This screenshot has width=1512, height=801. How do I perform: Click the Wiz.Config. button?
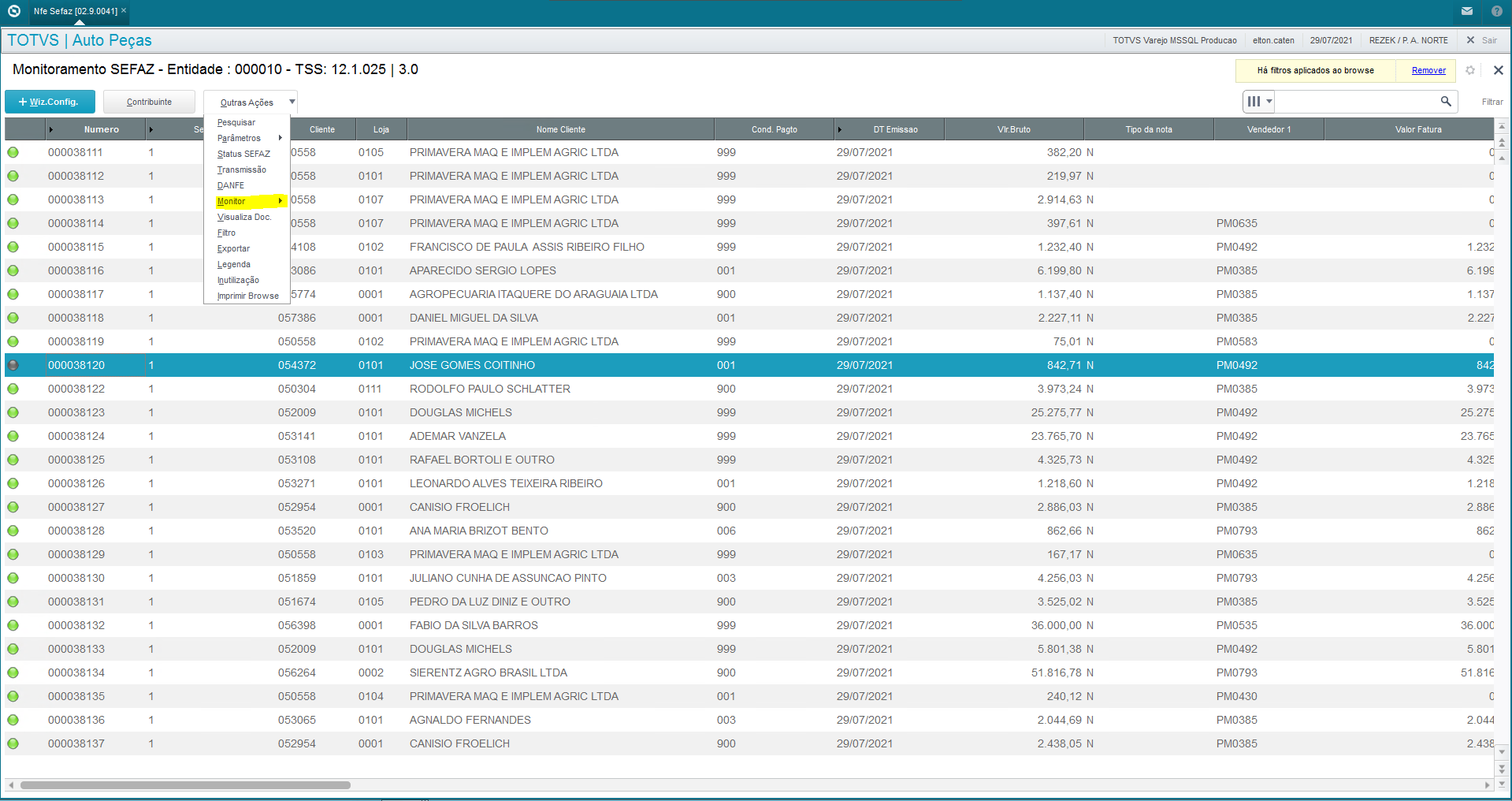click(50, 102)
